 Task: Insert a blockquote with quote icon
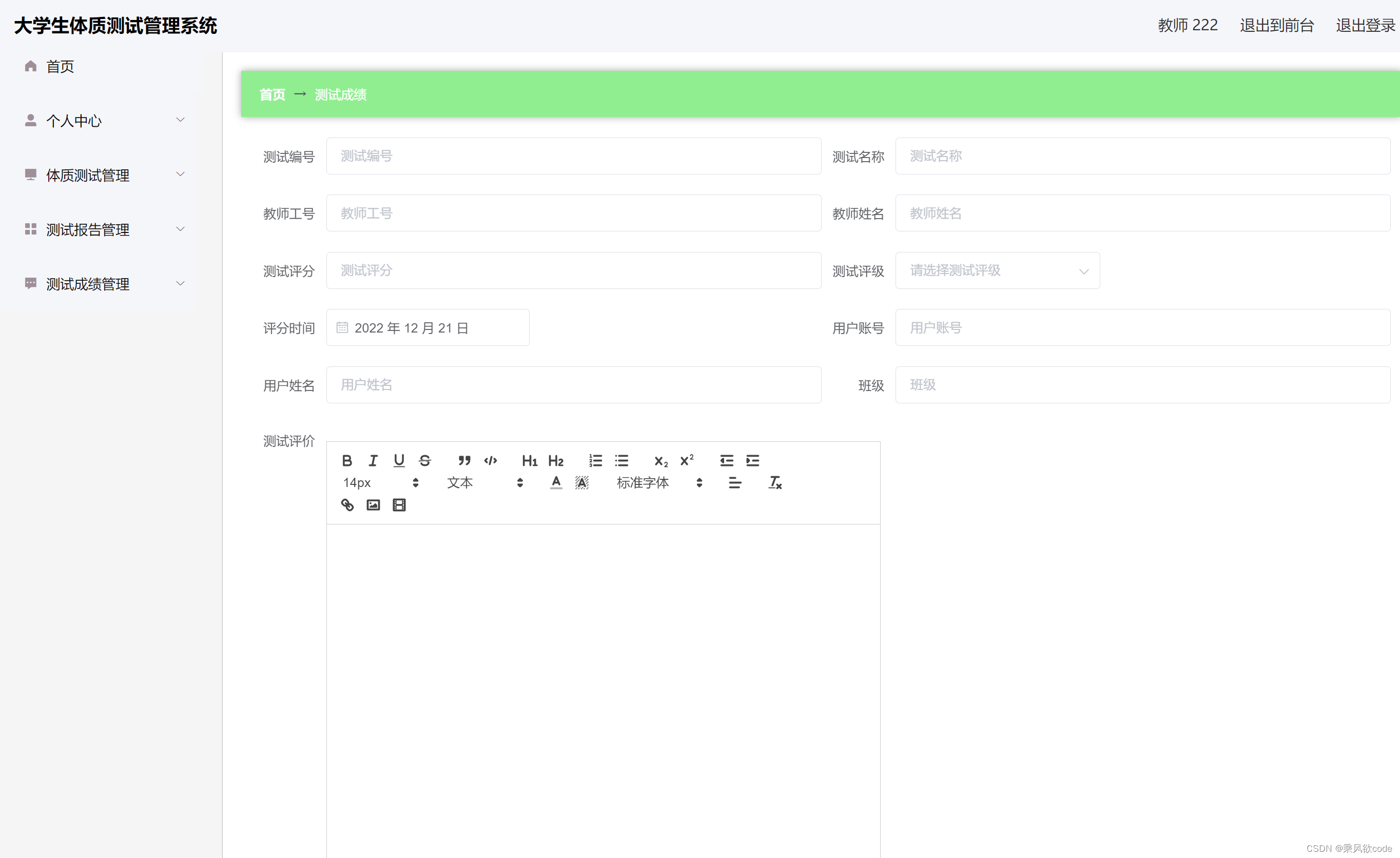click(x=464, y=460)
